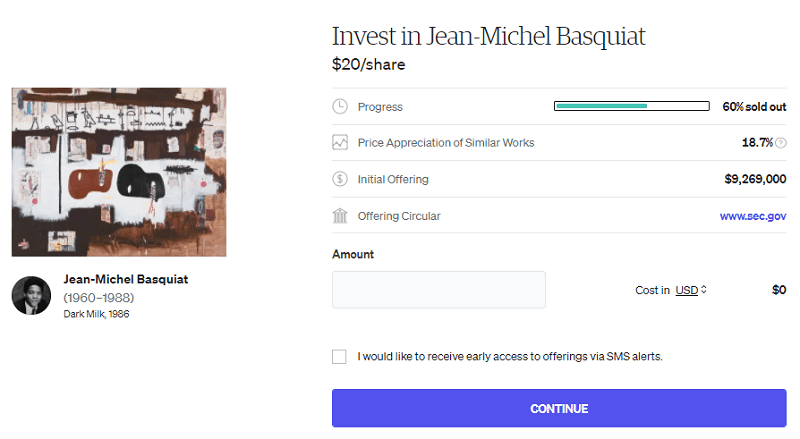The image size is (800, 439).
Task: Open the Dark Milk artwork image
Action: click(119, 172)
